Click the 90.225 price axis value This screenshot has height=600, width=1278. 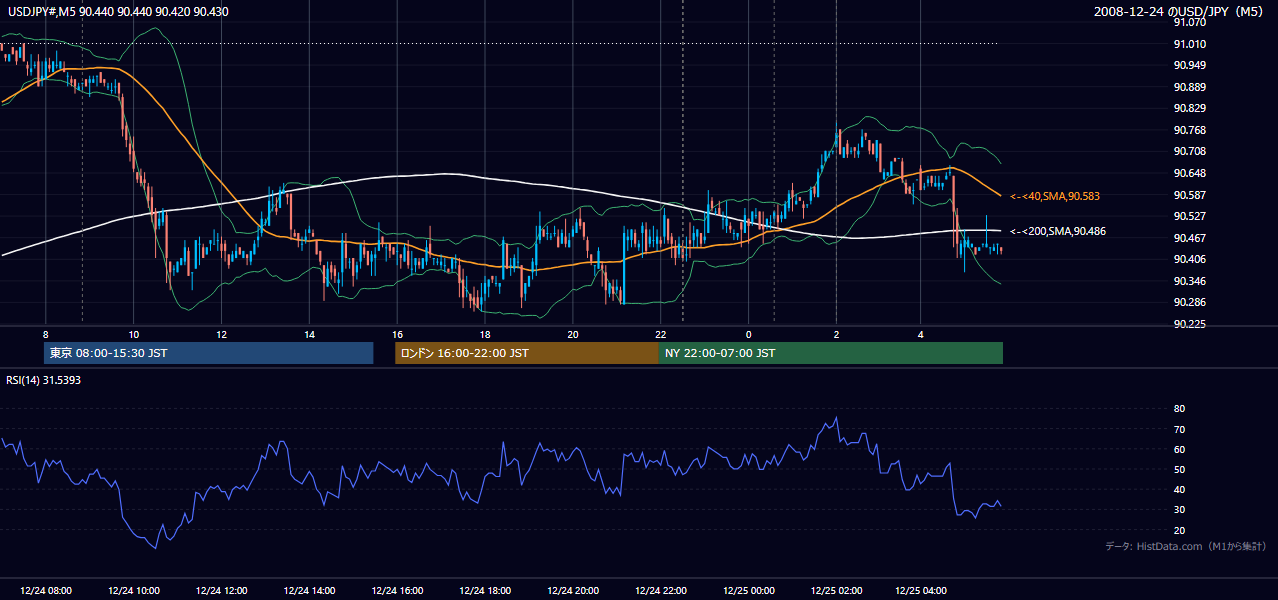coord(1190,324)
